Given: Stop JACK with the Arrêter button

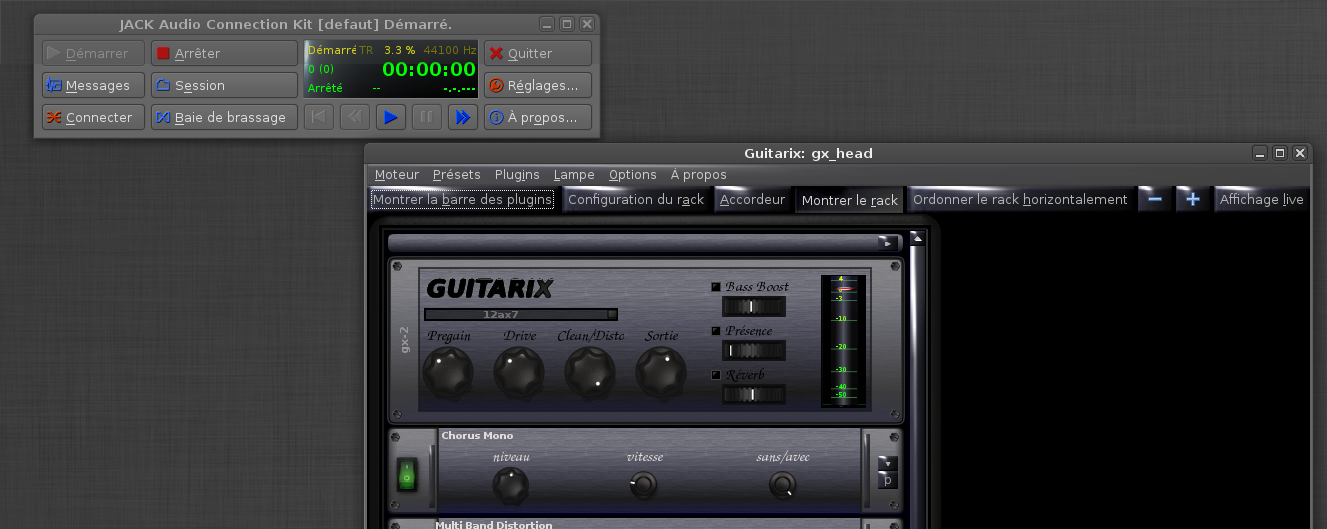Looking at the screenshot, I should click(224, 53).
